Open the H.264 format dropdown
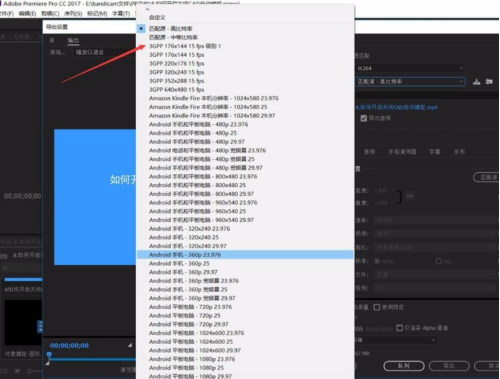 click(410, 68)
